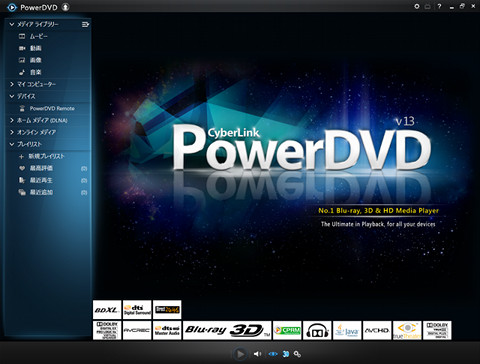Open help with the question mark icon

[x=439, y=6]
